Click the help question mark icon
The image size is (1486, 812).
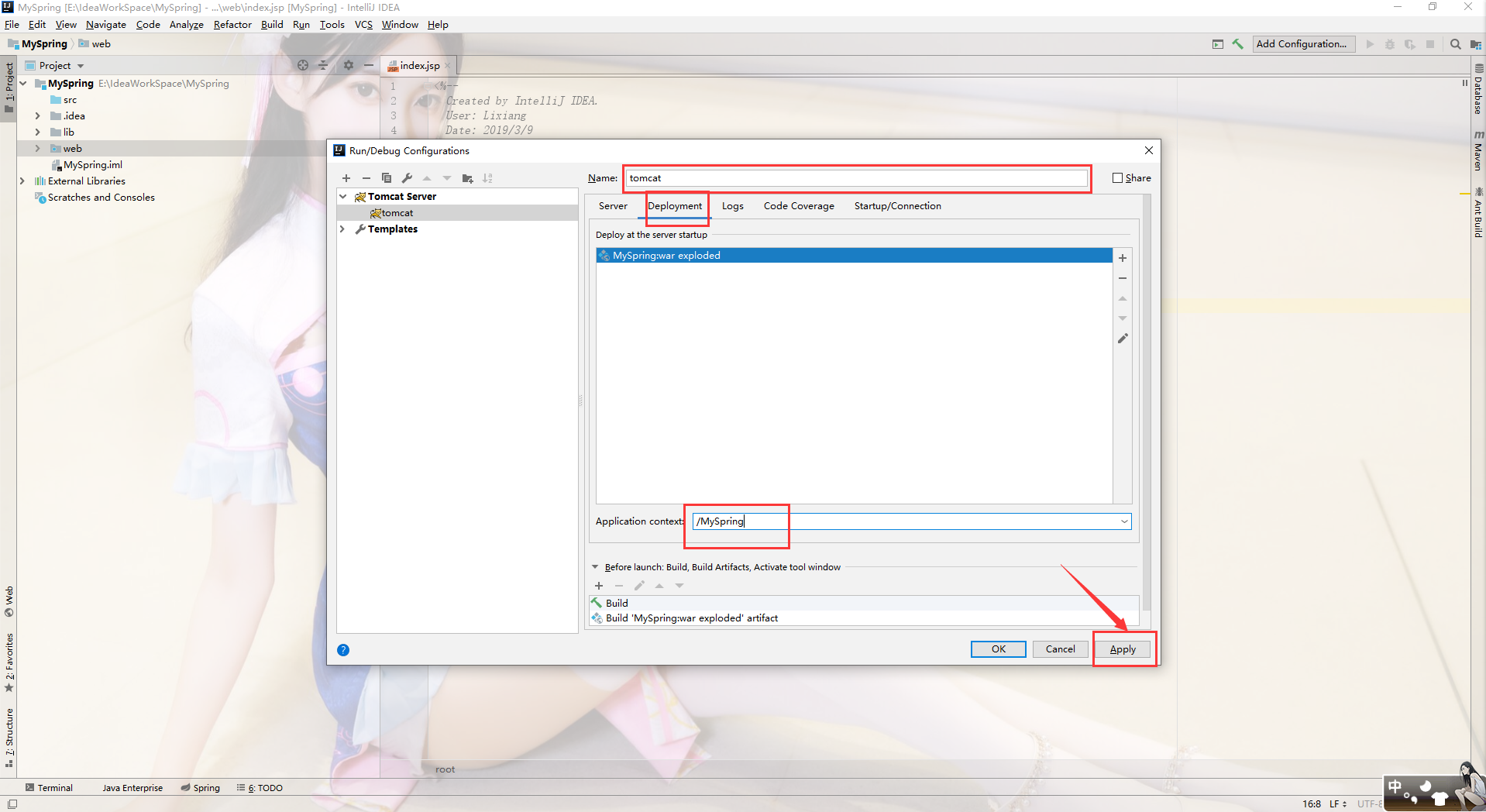[343, 650]
